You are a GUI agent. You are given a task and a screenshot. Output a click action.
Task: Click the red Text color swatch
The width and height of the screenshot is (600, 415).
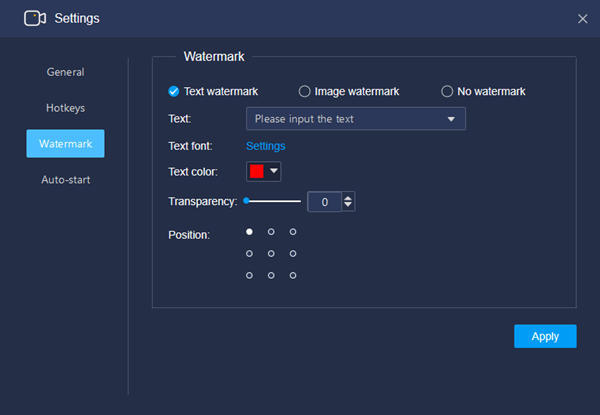(256, 171)
